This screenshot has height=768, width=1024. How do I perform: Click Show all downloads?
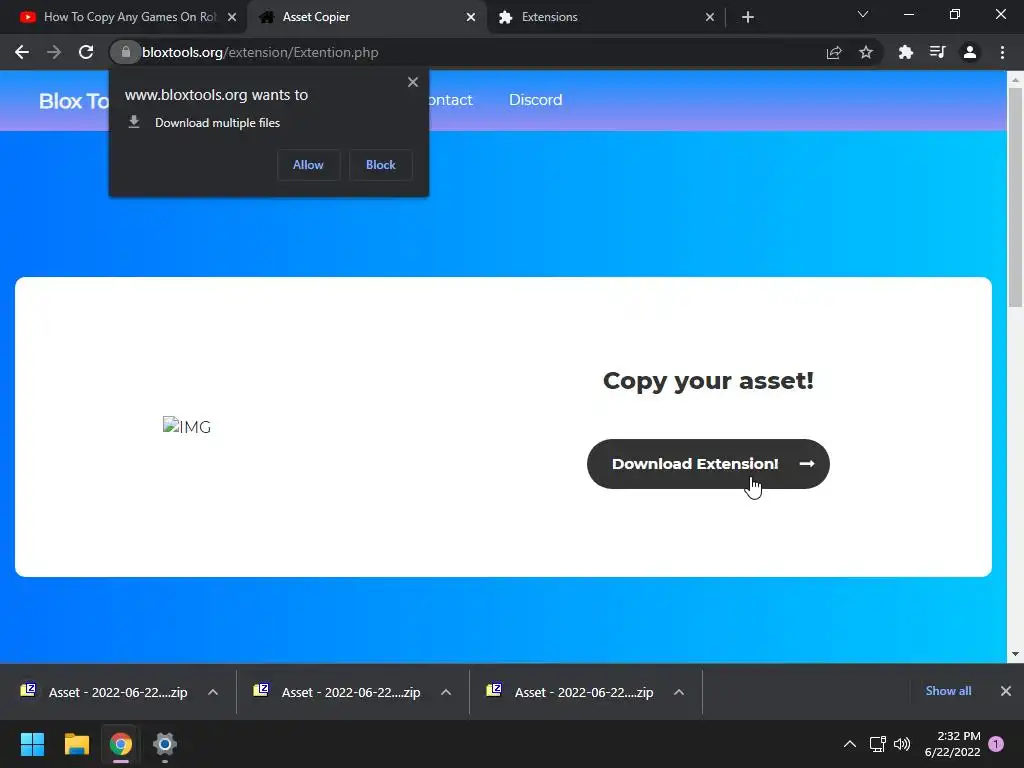pos(948,691)
